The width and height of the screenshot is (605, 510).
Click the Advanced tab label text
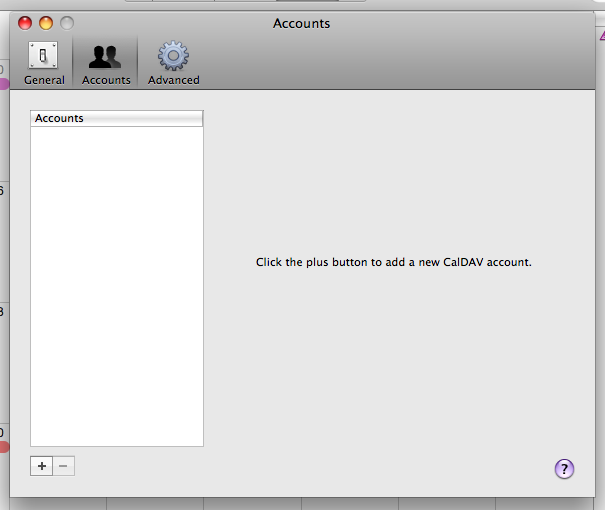173,80
